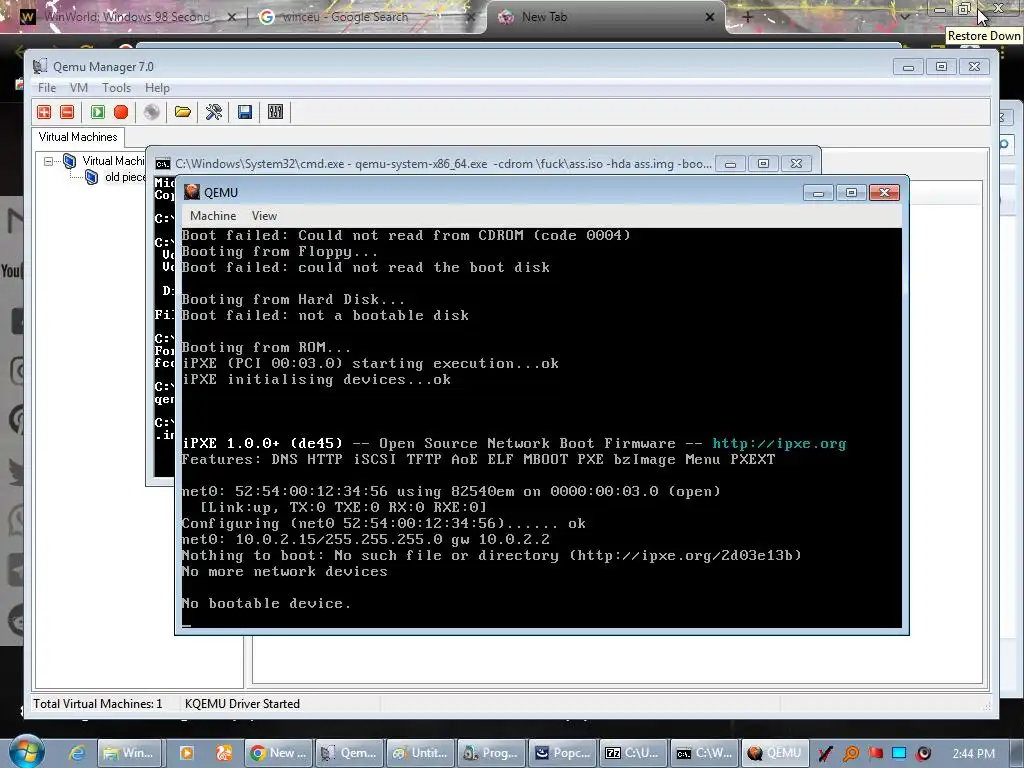Click 'Total Virtual Machines: 1' status text
1024x768 pixels.
pos(98,704)
